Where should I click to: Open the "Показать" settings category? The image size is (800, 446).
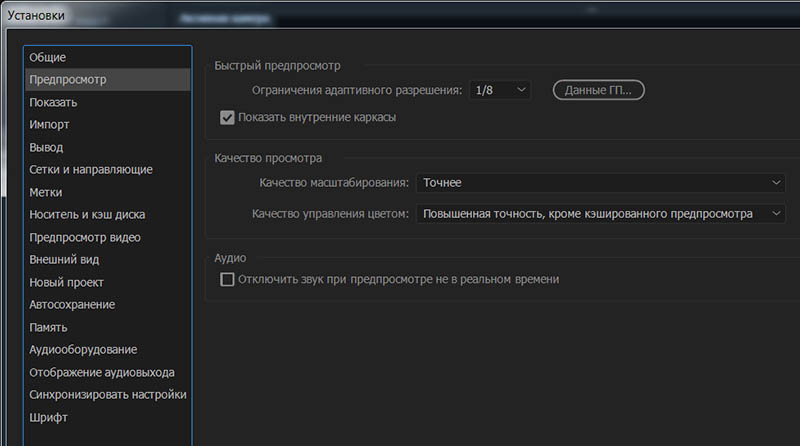coord(53,102)
